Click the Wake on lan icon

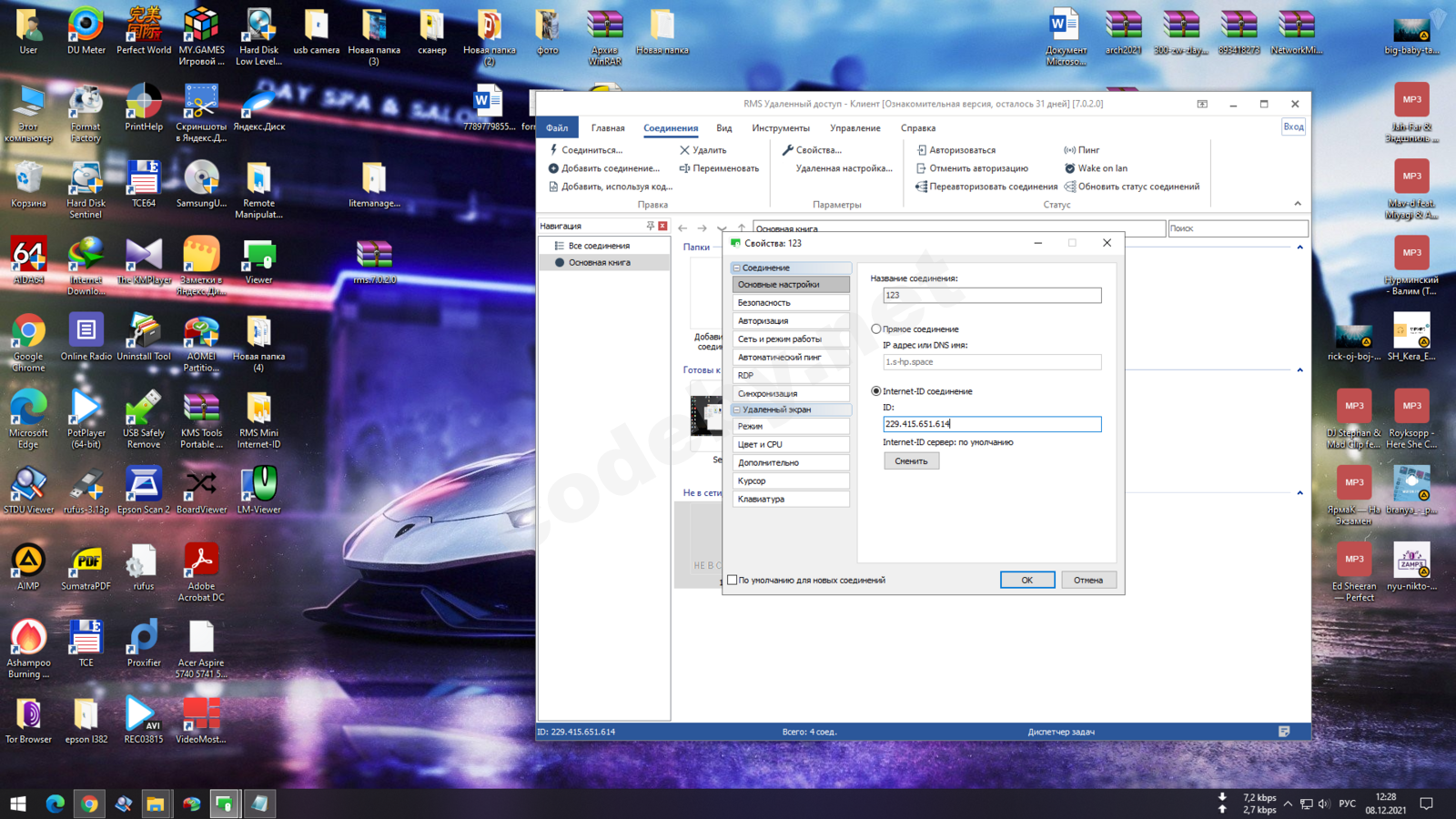pyautogui.click(x=1070, y=168)
